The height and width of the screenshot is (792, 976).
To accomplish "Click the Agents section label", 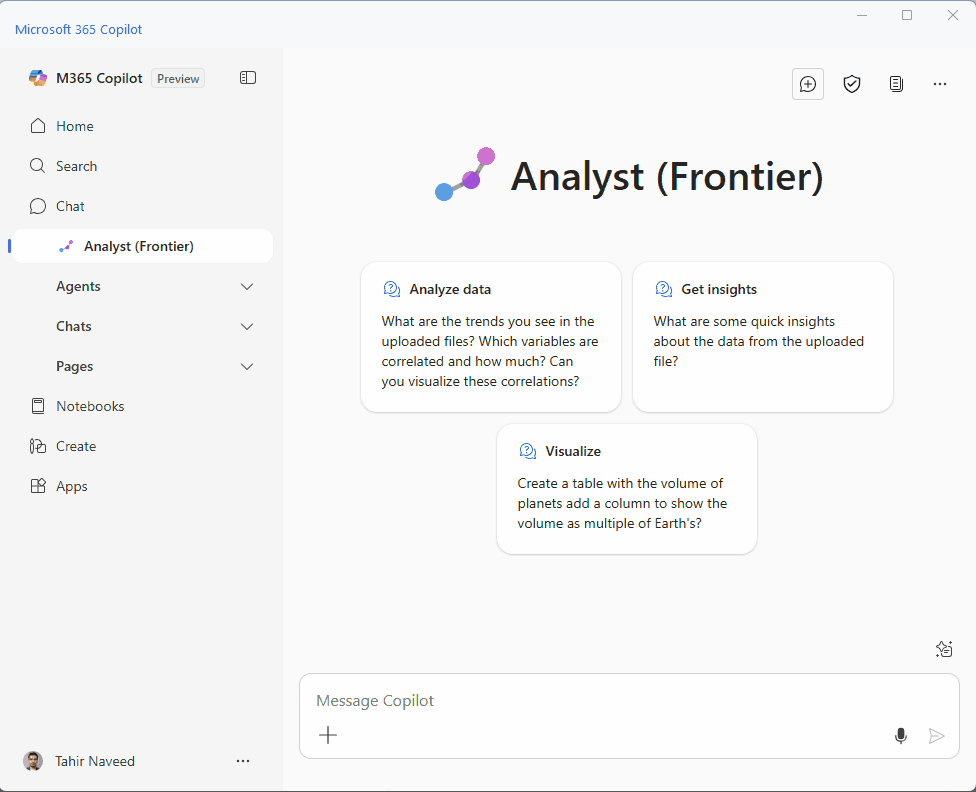I will (x=78, y=286).
